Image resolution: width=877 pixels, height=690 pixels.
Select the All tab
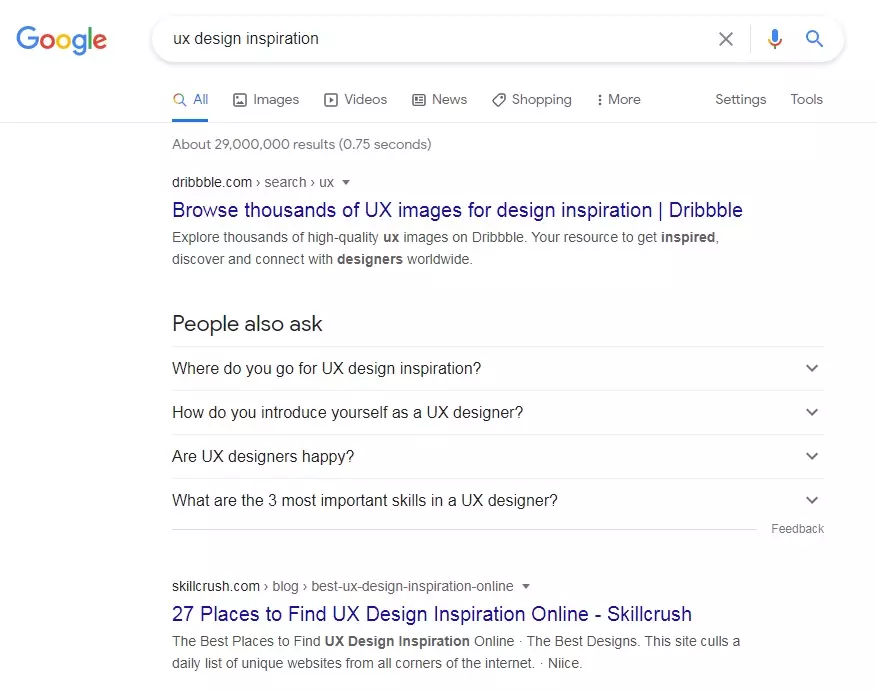tap(190, 100)
